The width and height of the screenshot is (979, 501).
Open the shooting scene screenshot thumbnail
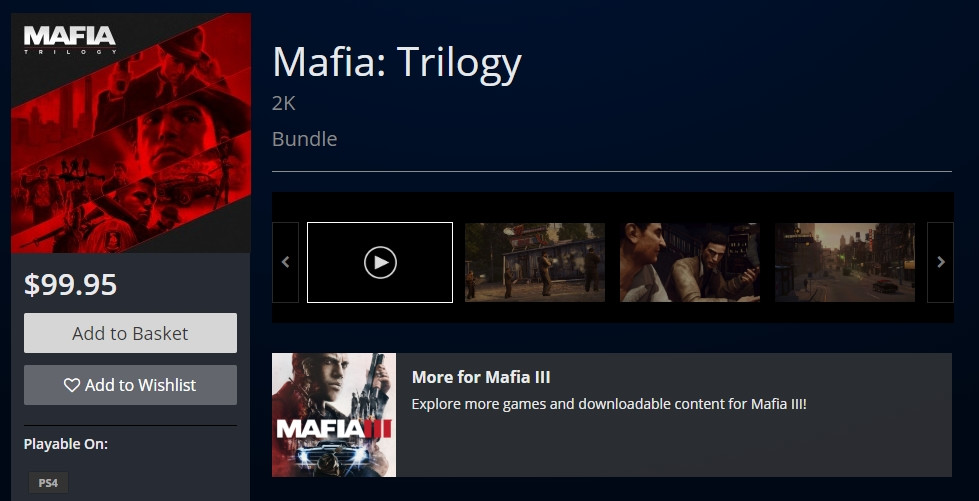coord(535,262)
